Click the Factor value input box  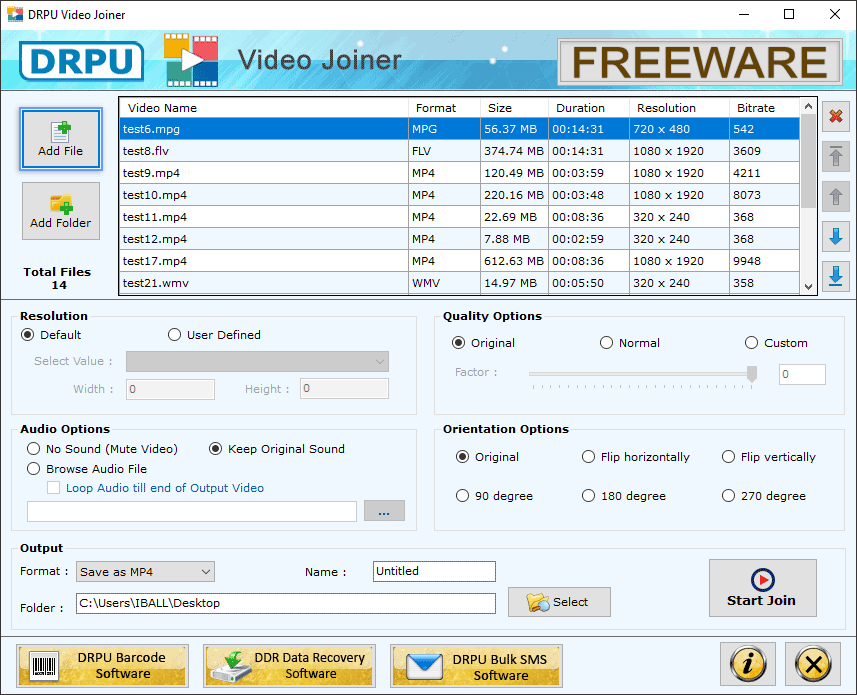802,374
